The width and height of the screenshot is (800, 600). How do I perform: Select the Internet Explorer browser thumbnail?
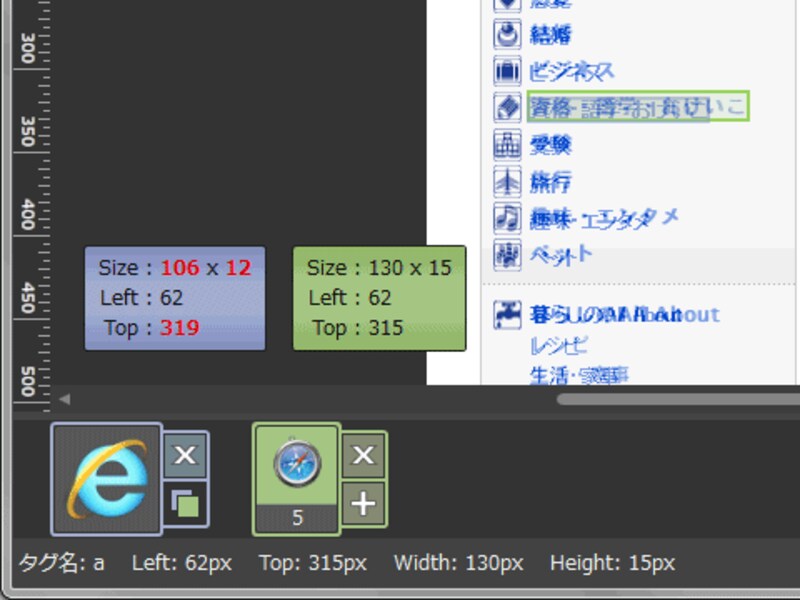(108, 478)
